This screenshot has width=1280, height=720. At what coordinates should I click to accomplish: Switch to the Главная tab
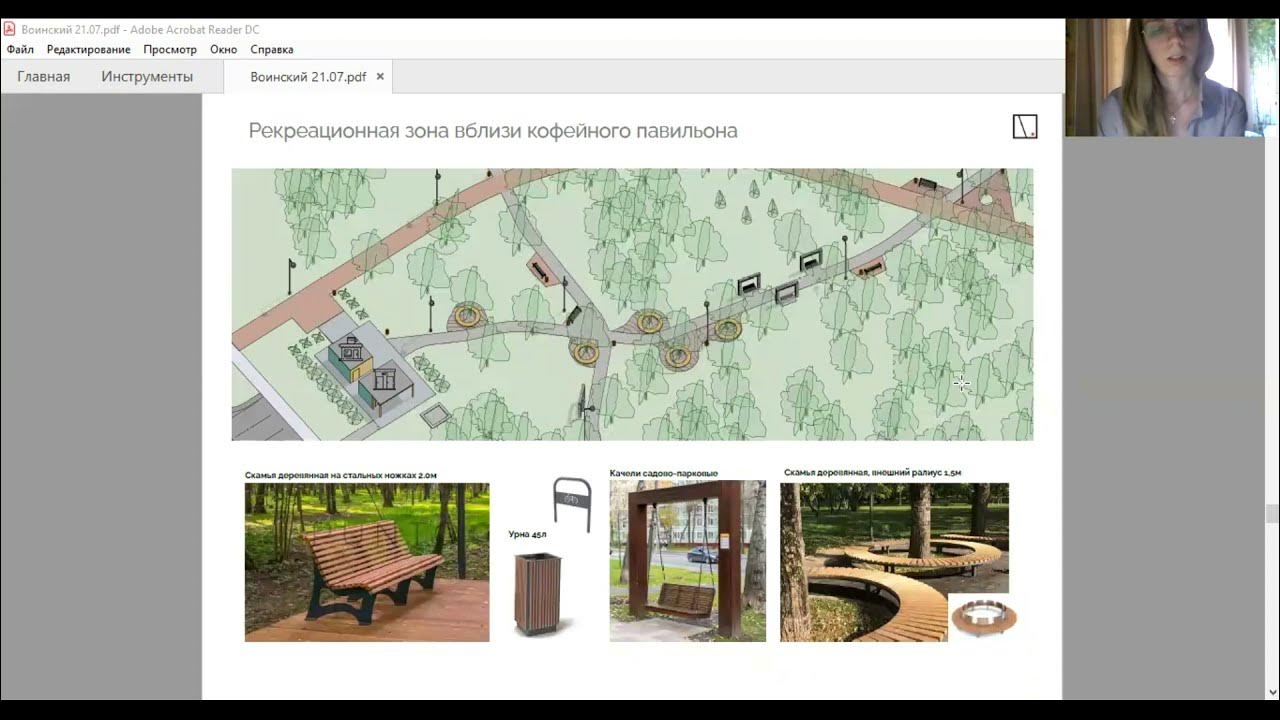(x=43, y=77)
